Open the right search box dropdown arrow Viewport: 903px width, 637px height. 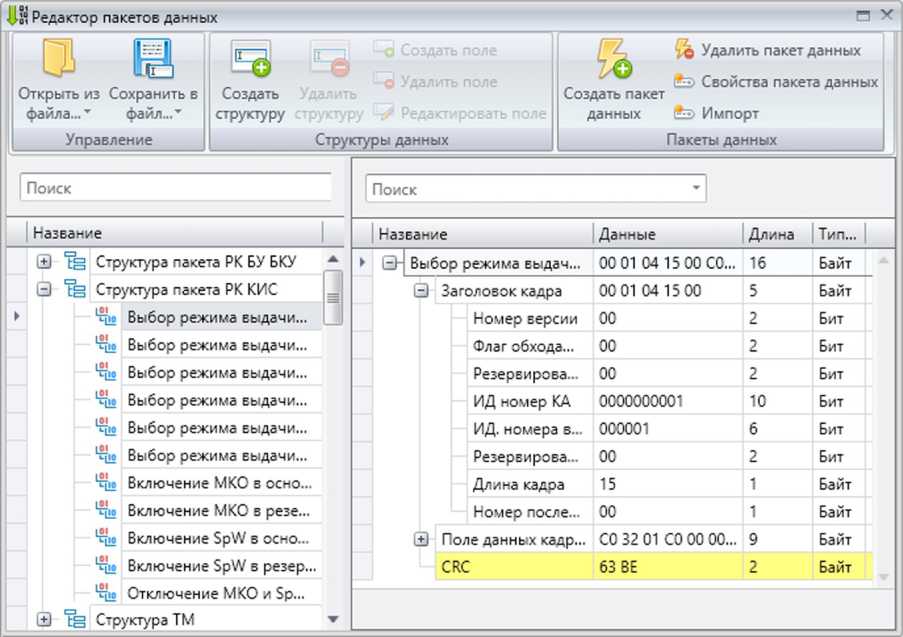(x=695, y=189)
